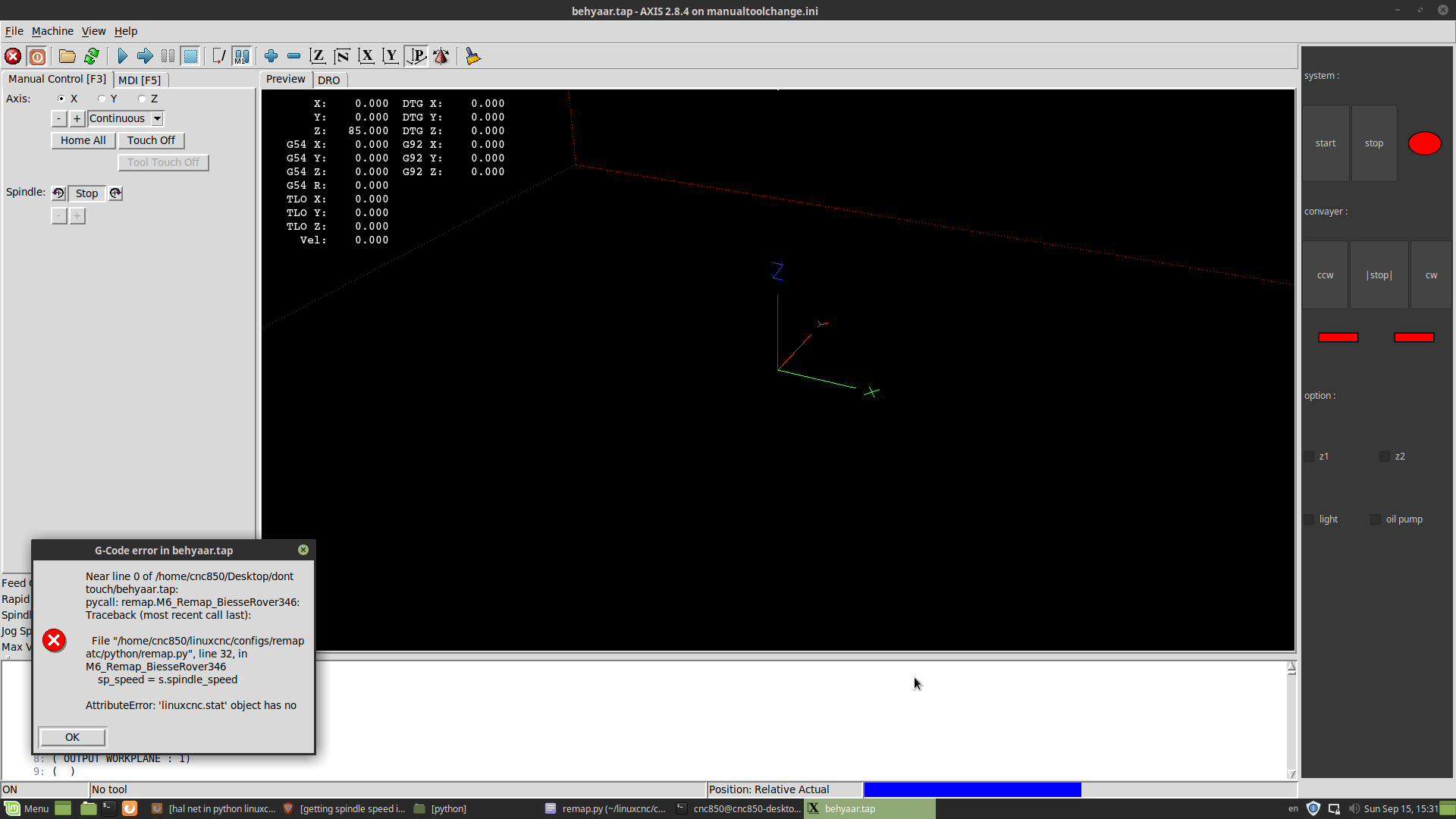Switch to DRO tab
This screenshot has width=1456, height=819.
click(329, 80)
